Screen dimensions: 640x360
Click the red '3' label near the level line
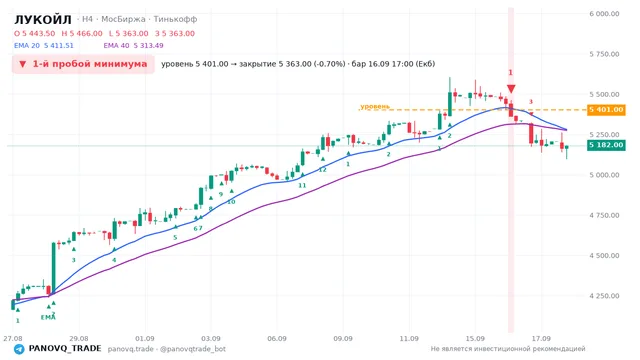click(531, 102)
